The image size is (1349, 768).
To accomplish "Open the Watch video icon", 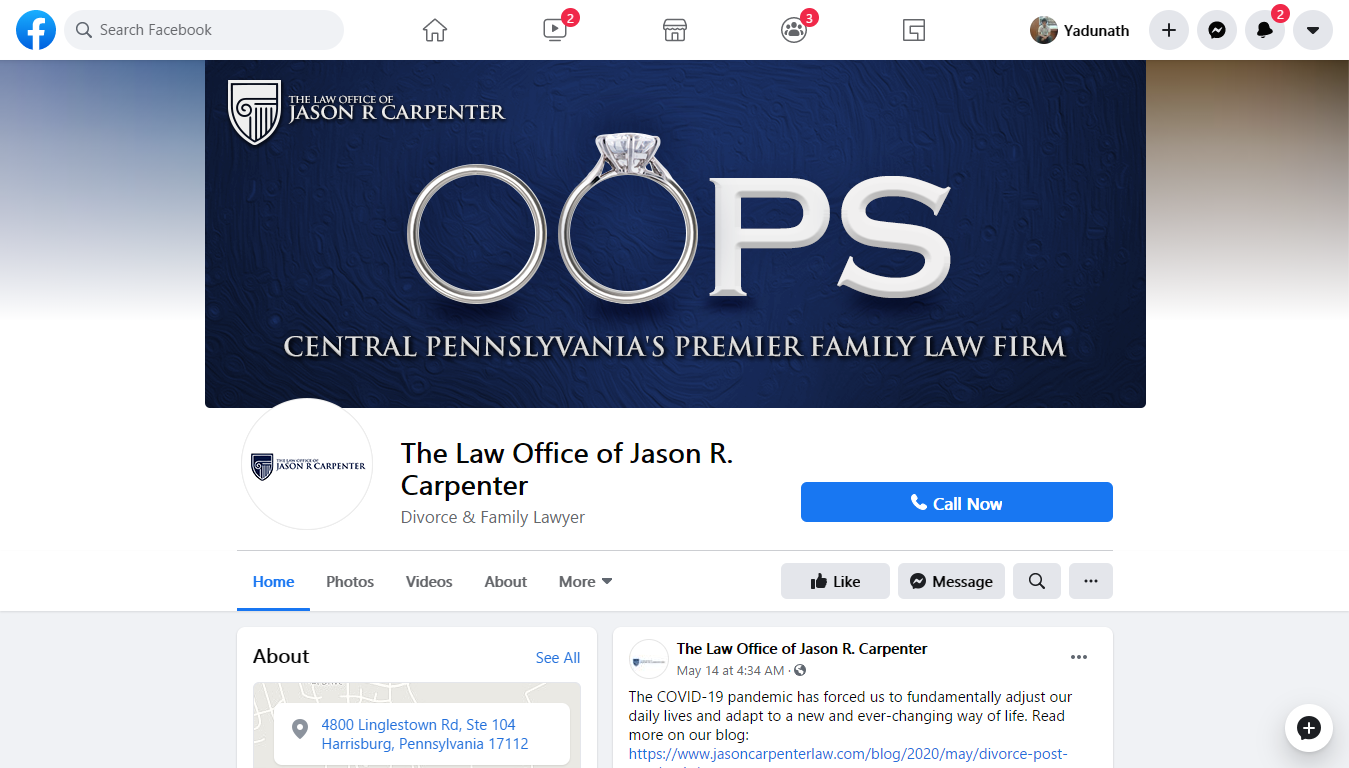I will [555, 30].
